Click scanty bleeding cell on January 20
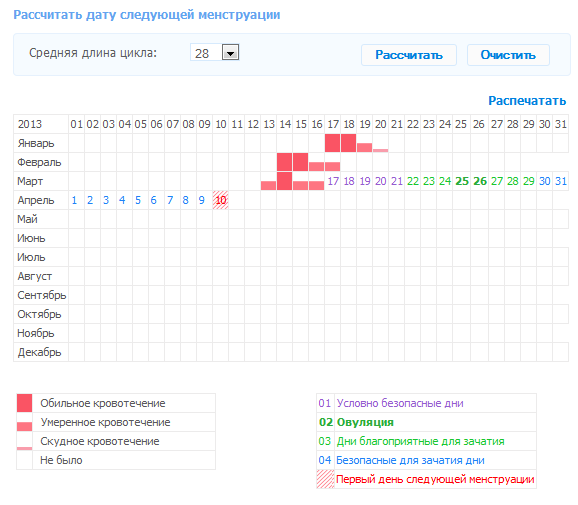 (380, 150)
